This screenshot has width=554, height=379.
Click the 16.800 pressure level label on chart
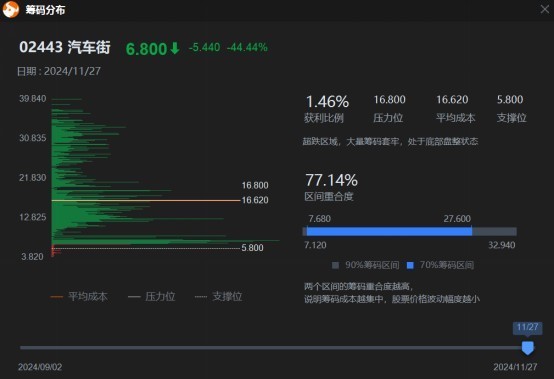click(255, 185)
